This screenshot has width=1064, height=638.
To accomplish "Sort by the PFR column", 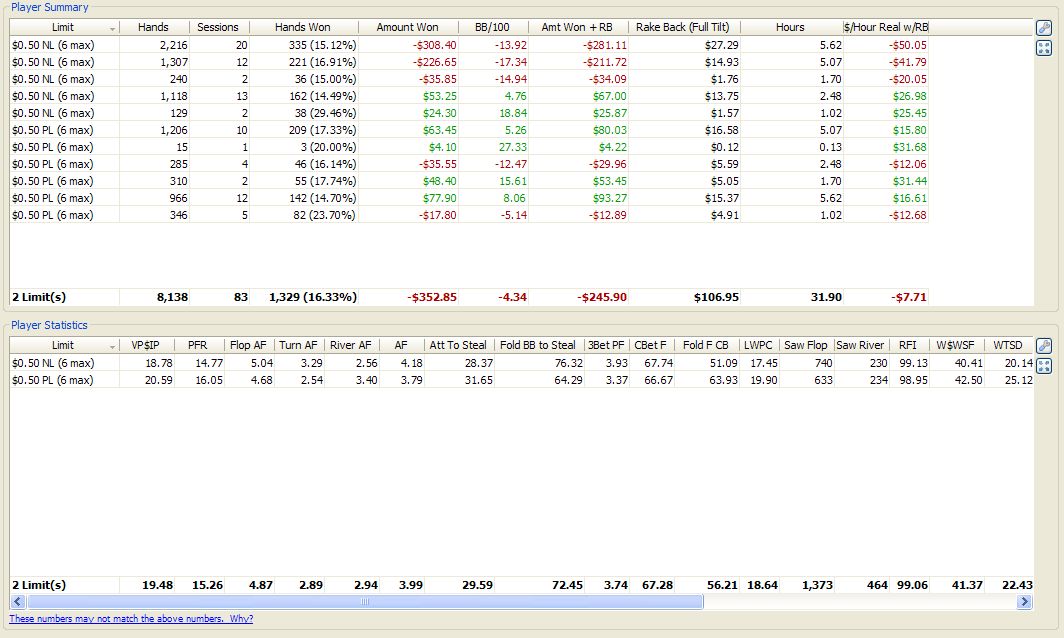I will (x=196, y=344).
